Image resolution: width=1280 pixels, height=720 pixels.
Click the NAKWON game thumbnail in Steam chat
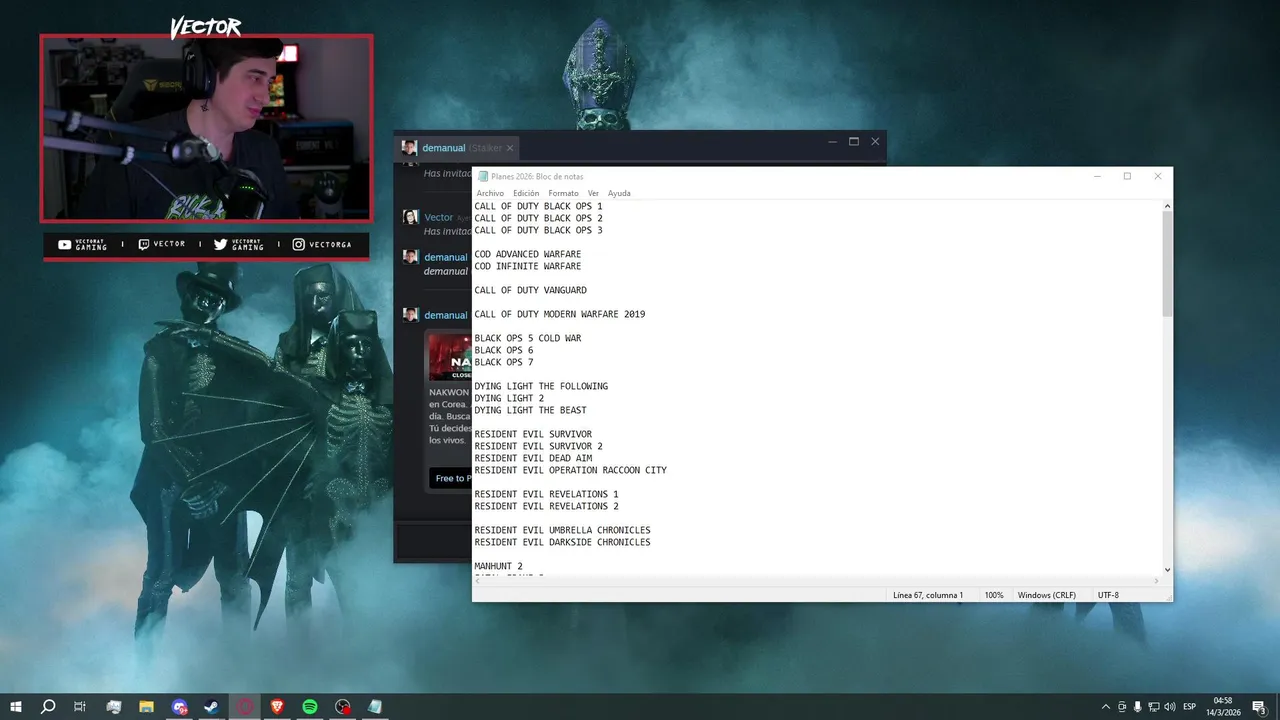[450, 357]
